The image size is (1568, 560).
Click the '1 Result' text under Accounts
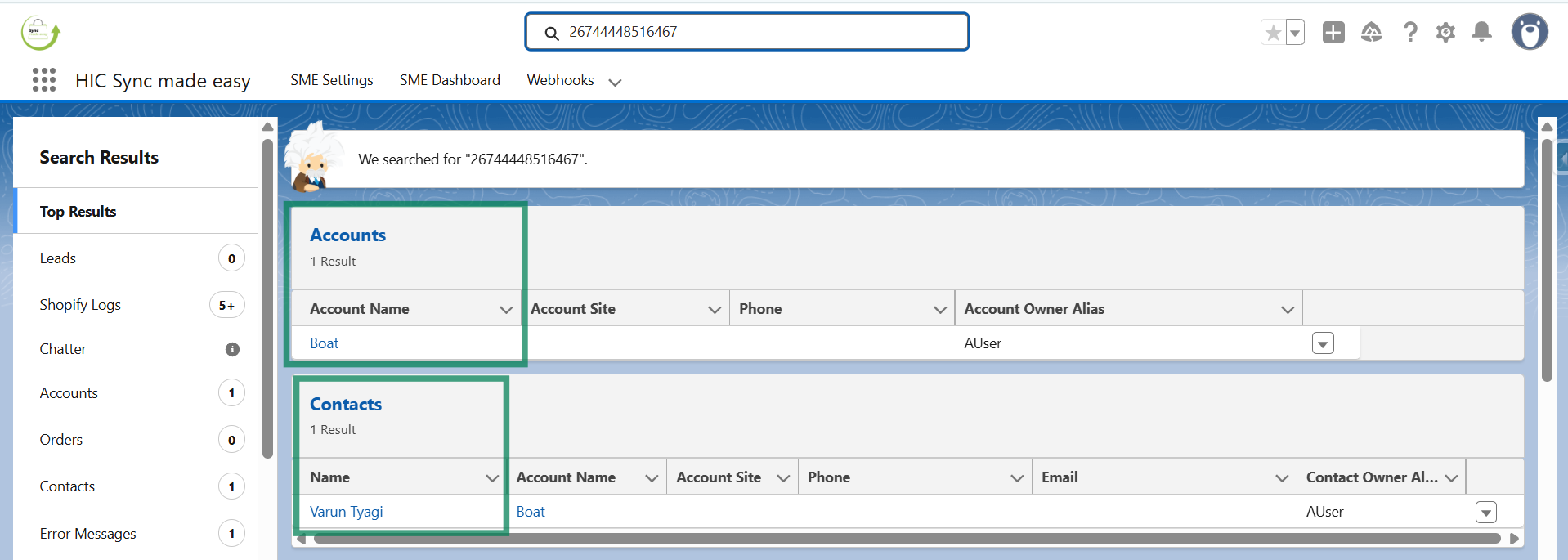tap(333, 262)
